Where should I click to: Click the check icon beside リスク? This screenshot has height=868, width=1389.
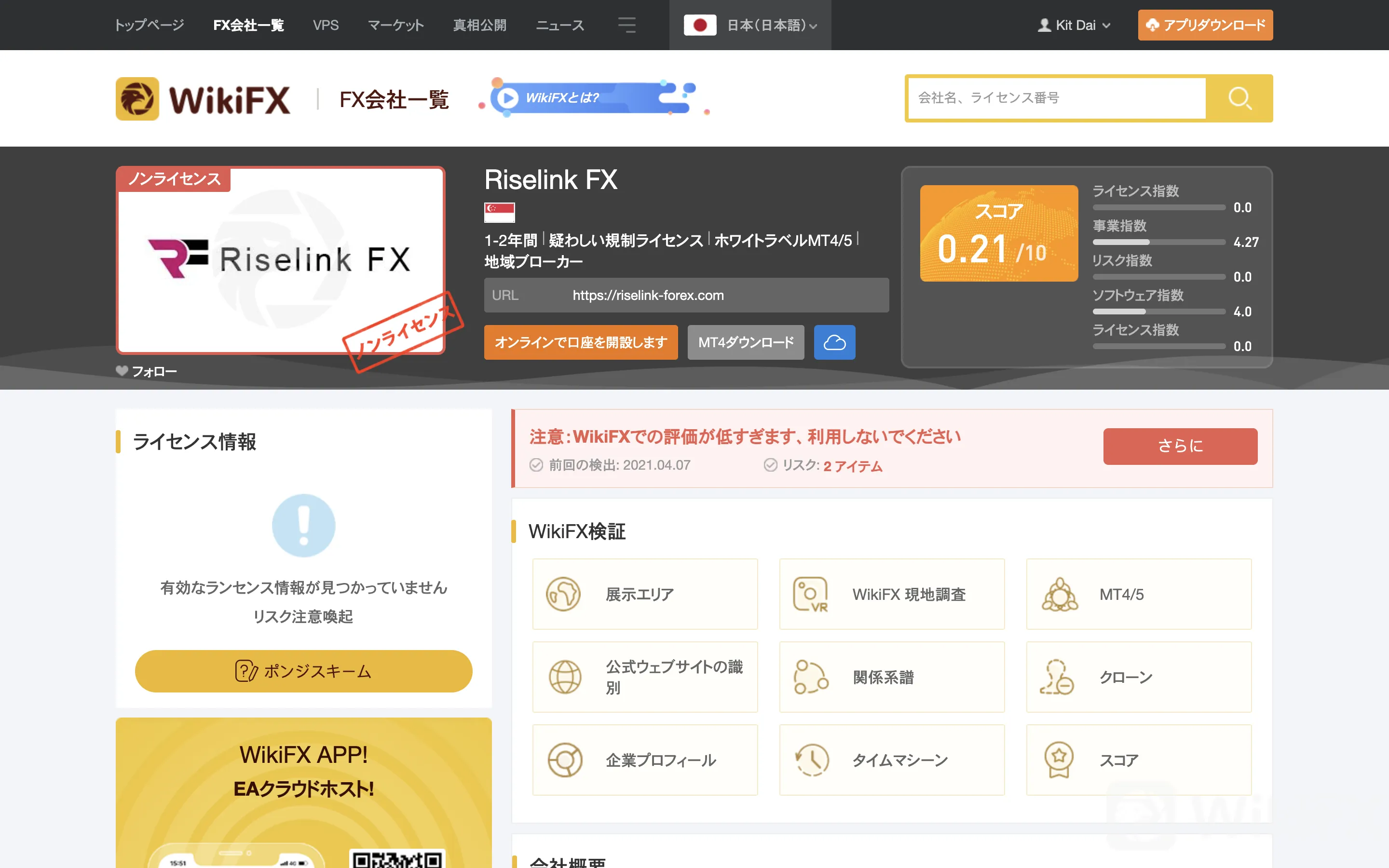coord(770,465)
